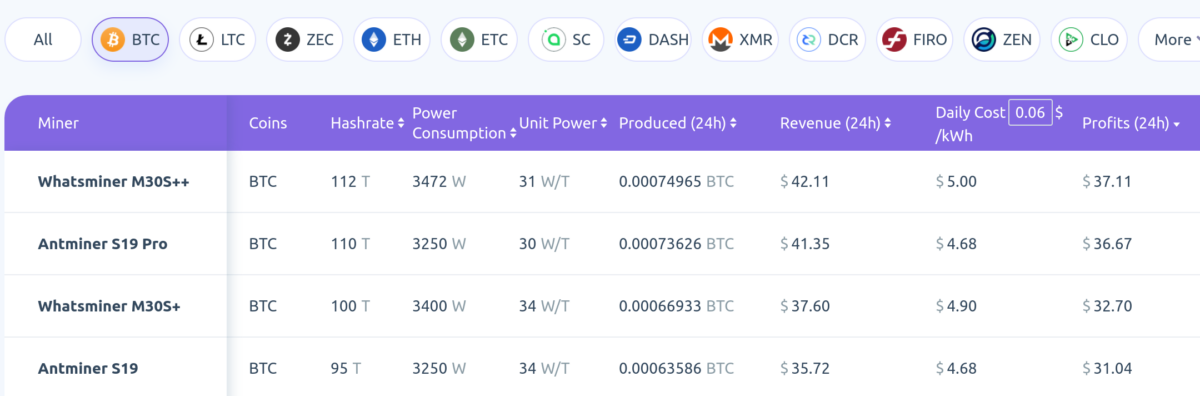
Task: Show All coins tab
Action: click(x=43, y=40)
